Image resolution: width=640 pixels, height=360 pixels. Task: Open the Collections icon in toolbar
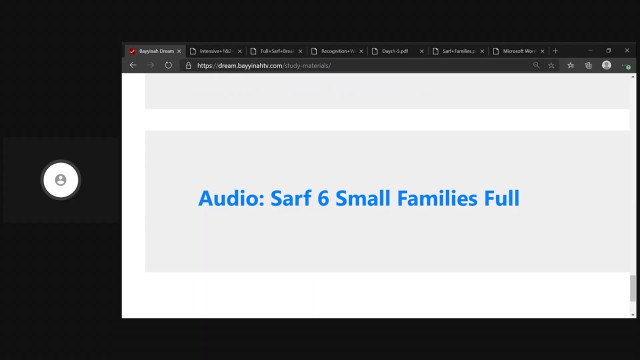tap(588, 65)
